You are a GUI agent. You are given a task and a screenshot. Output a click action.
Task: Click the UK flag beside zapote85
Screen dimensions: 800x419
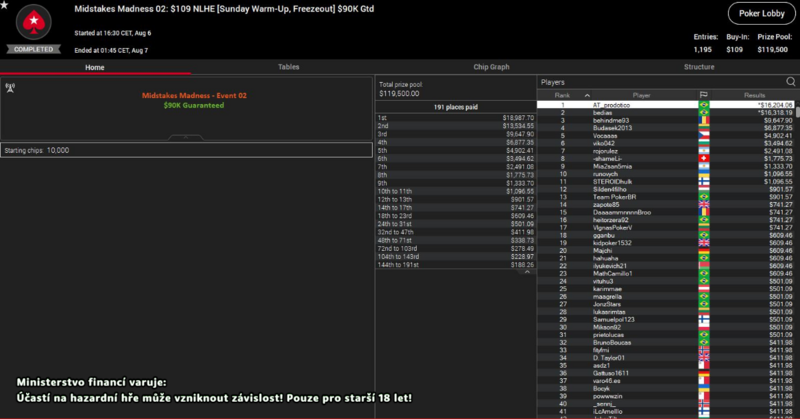(704, 204)
